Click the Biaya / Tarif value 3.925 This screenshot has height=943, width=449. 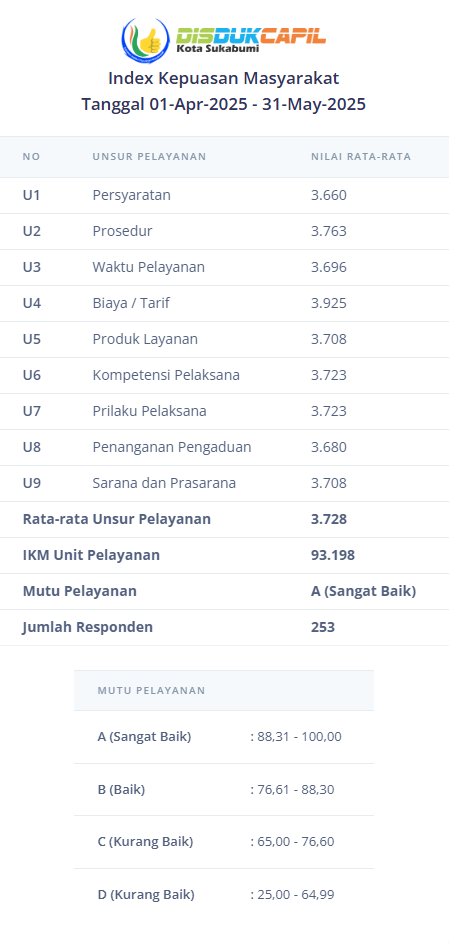(x=329, y=303)
